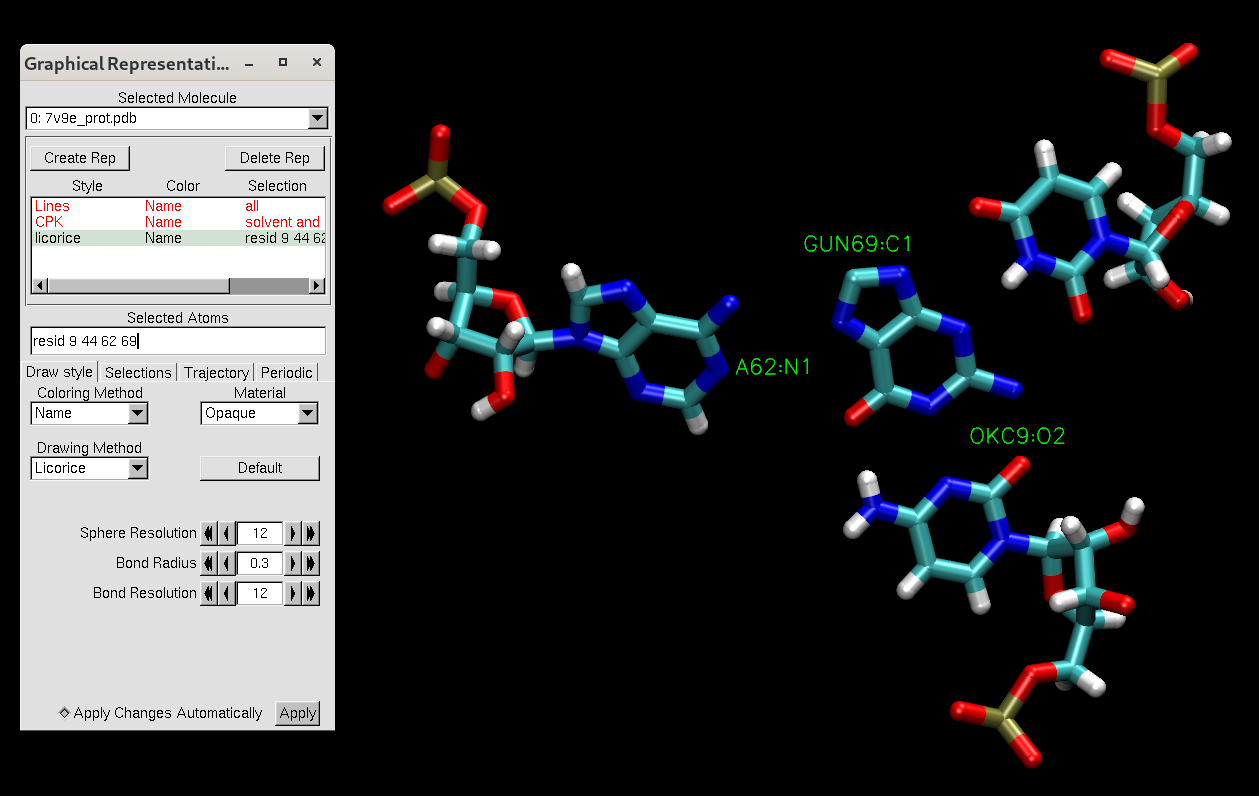The height and width of the screenshot is (796, 1259).
Task: Switch to the Selections tab
Action: pos(138,372)
